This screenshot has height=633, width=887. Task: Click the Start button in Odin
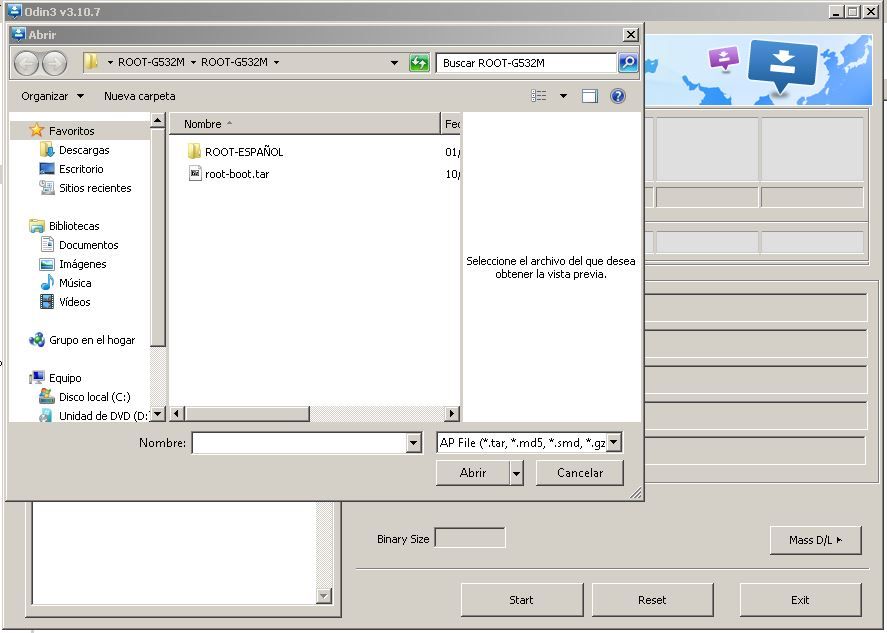[x=521, y=600]
